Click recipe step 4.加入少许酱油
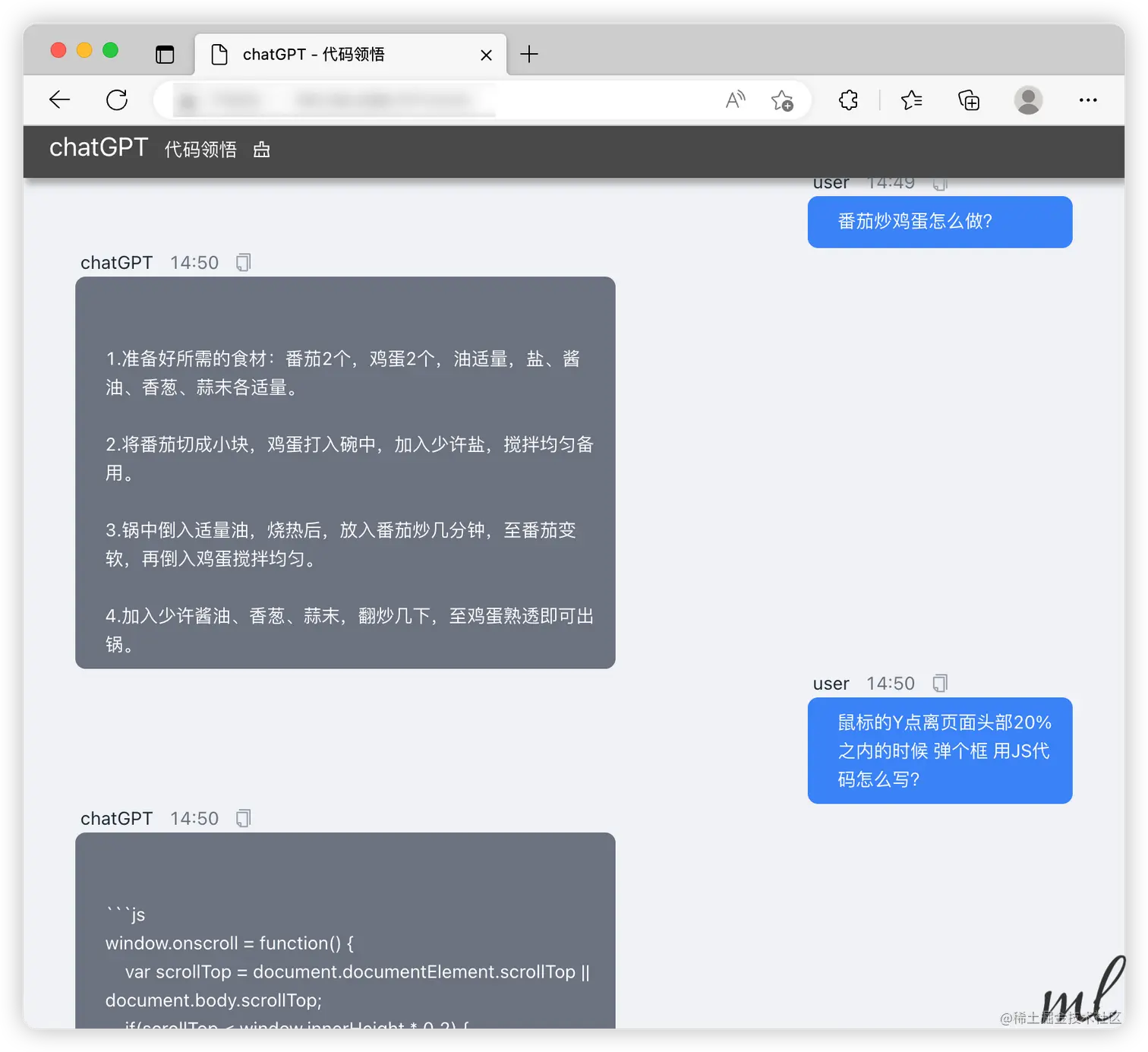The width and height of the screenshot is (1148, 1052). click(x=349, y=630)
